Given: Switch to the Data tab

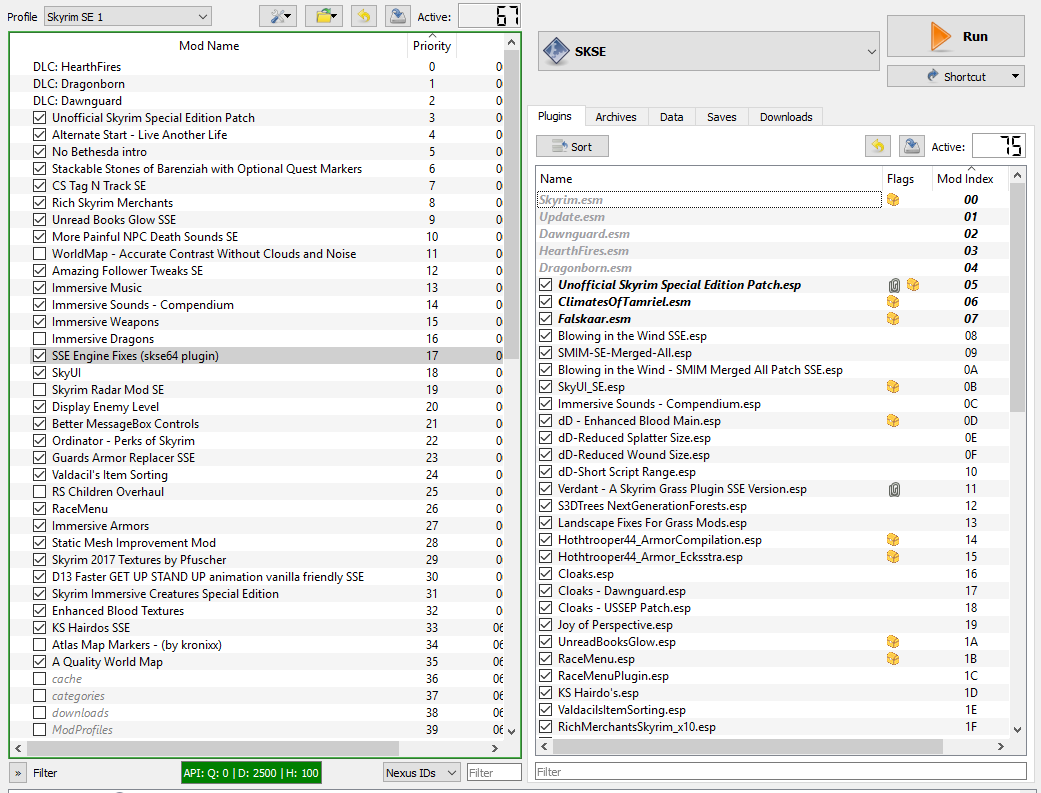Looking at the screenshot, I should pyautogui.click(x=671, y=117).
